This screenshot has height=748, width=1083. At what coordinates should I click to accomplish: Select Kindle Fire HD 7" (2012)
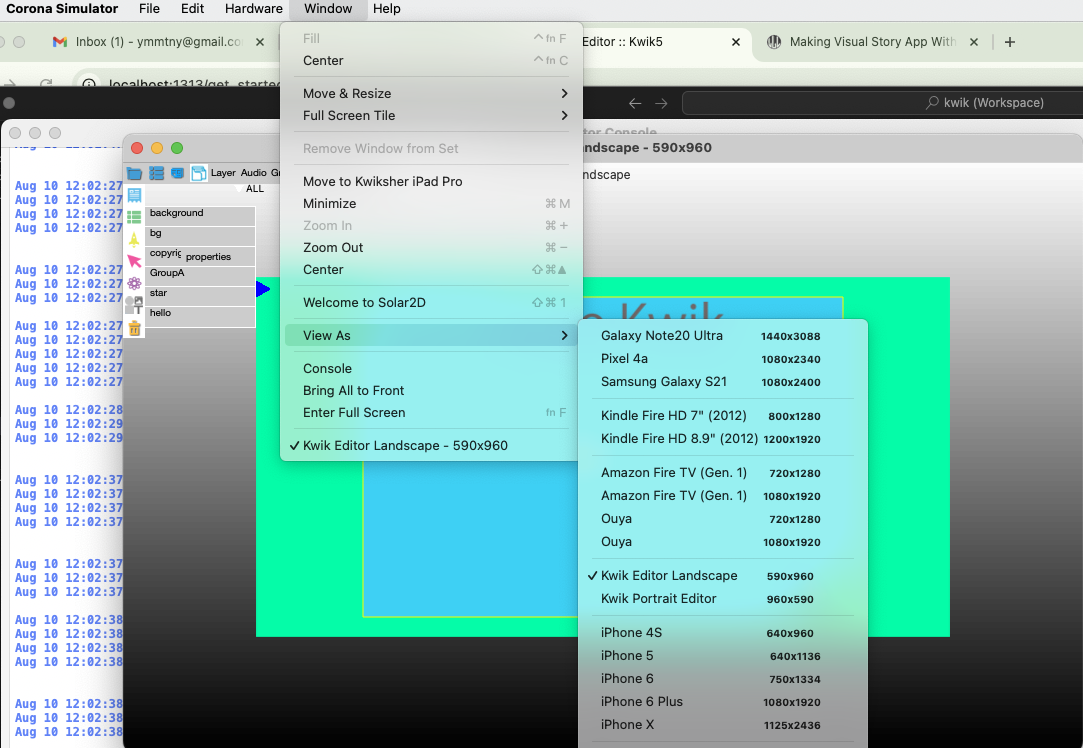click(722, 416)
